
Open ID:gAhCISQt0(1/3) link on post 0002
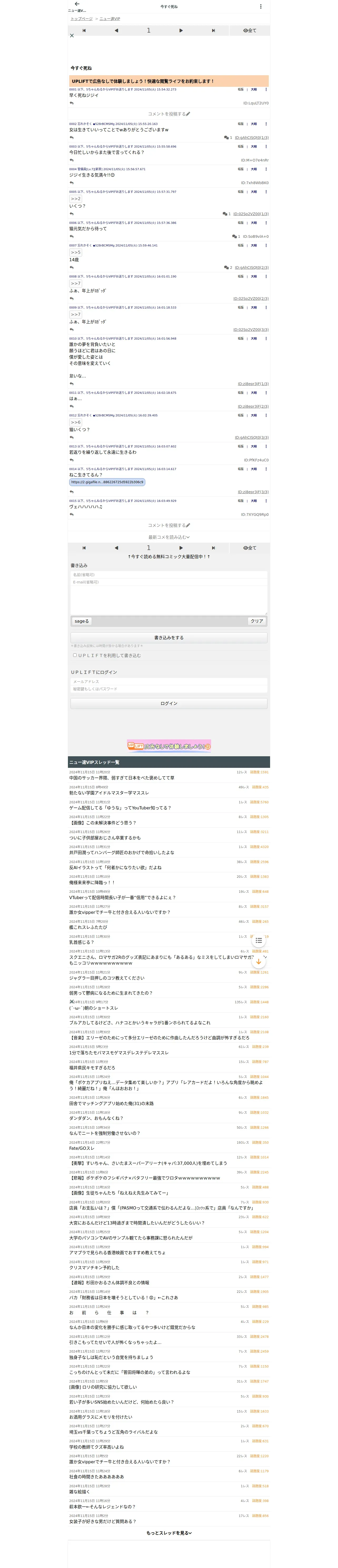click(251, 138)
